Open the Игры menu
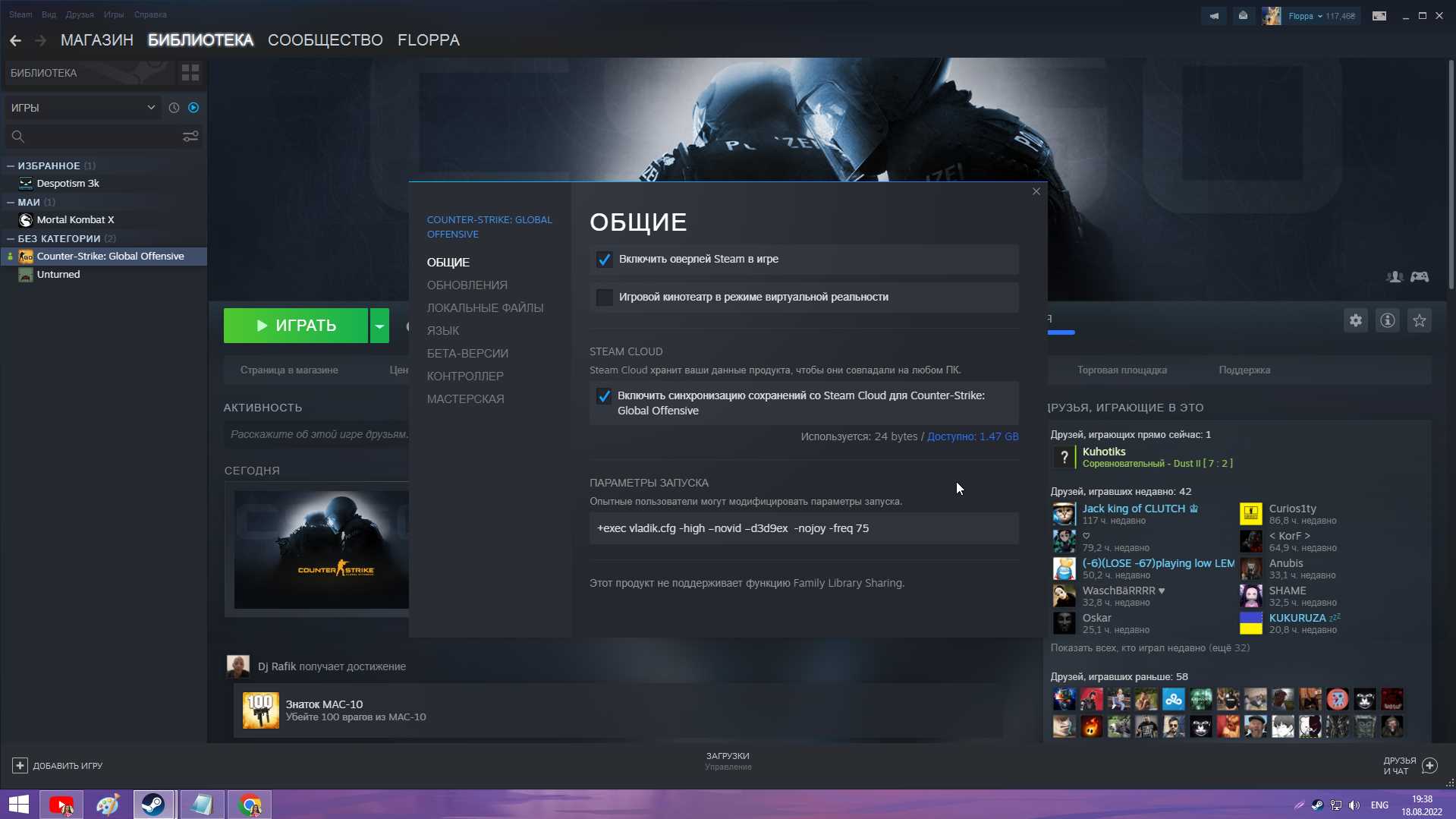The height and width of the screenshot is (819, 1456). point(114,14)
